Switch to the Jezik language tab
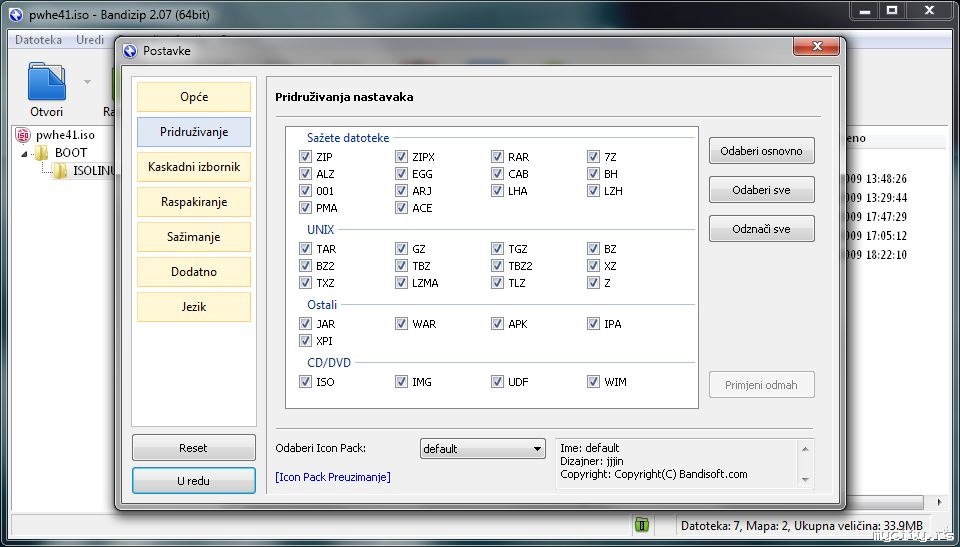Image resolution: width=960 pixels, height=547 pixels. 194,306
